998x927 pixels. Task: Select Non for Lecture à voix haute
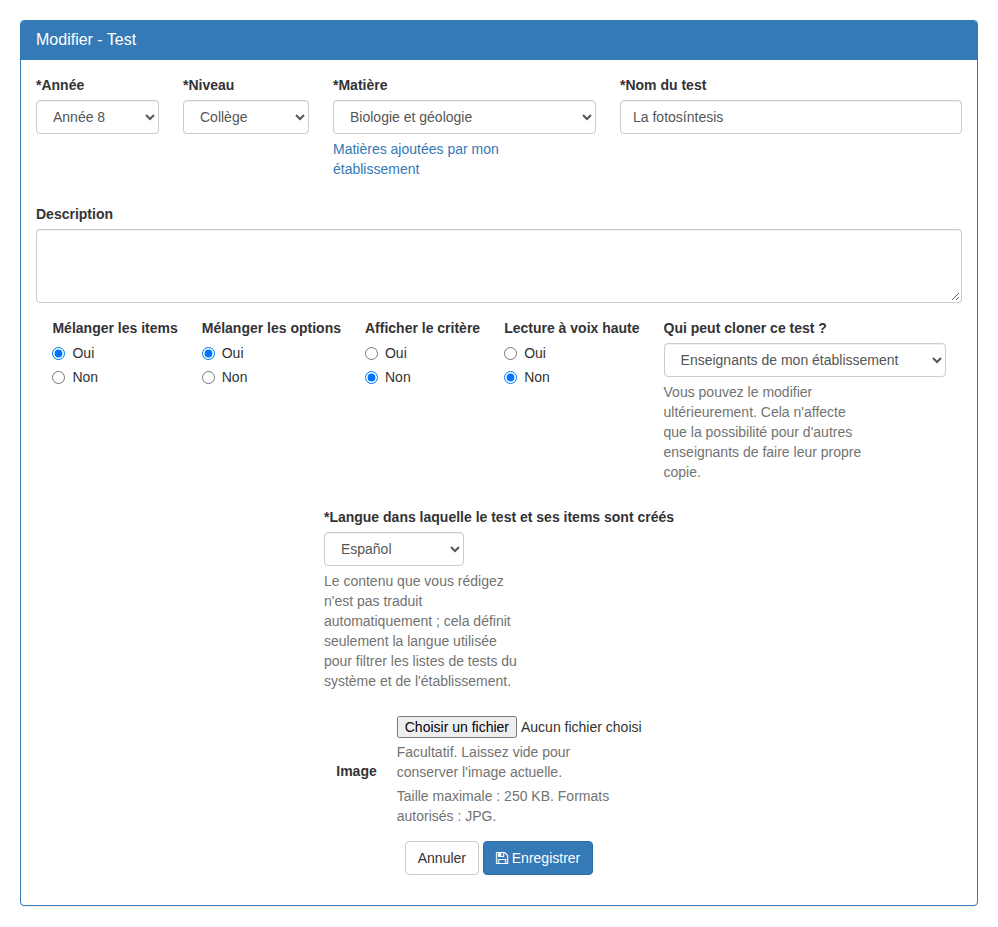510,378
